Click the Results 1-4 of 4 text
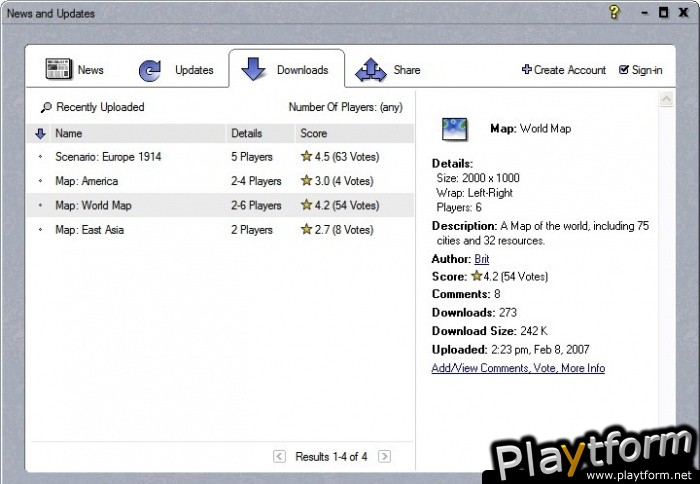700x484 pixels. (331, 457)
